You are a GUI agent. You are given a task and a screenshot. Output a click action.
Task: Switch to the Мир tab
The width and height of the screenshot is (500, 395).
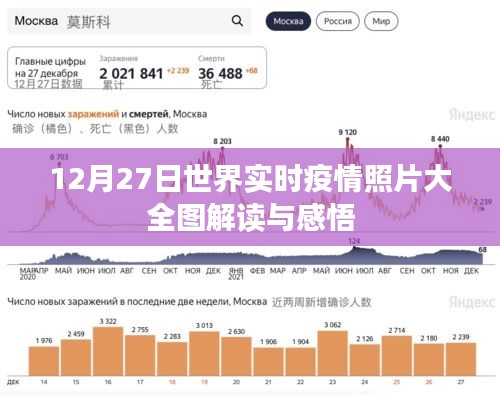381,21
